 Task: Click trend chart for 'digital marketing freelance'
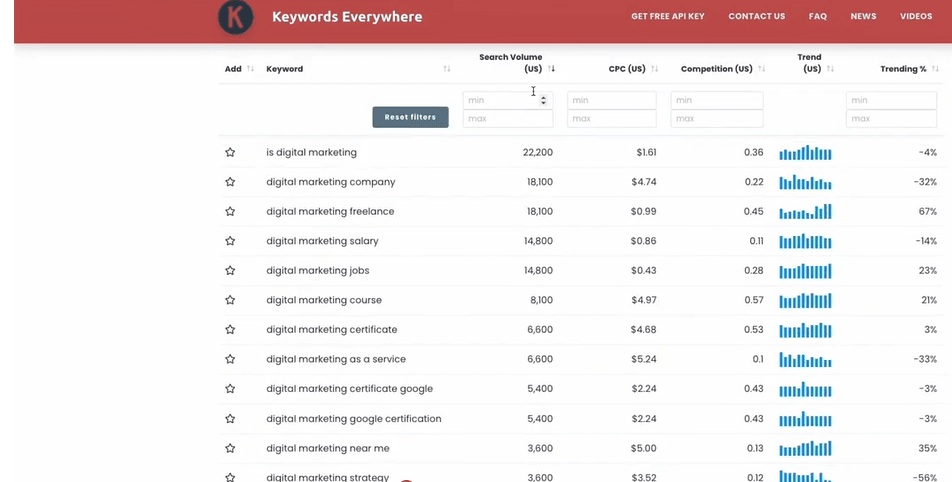click(x=805, y=211)
